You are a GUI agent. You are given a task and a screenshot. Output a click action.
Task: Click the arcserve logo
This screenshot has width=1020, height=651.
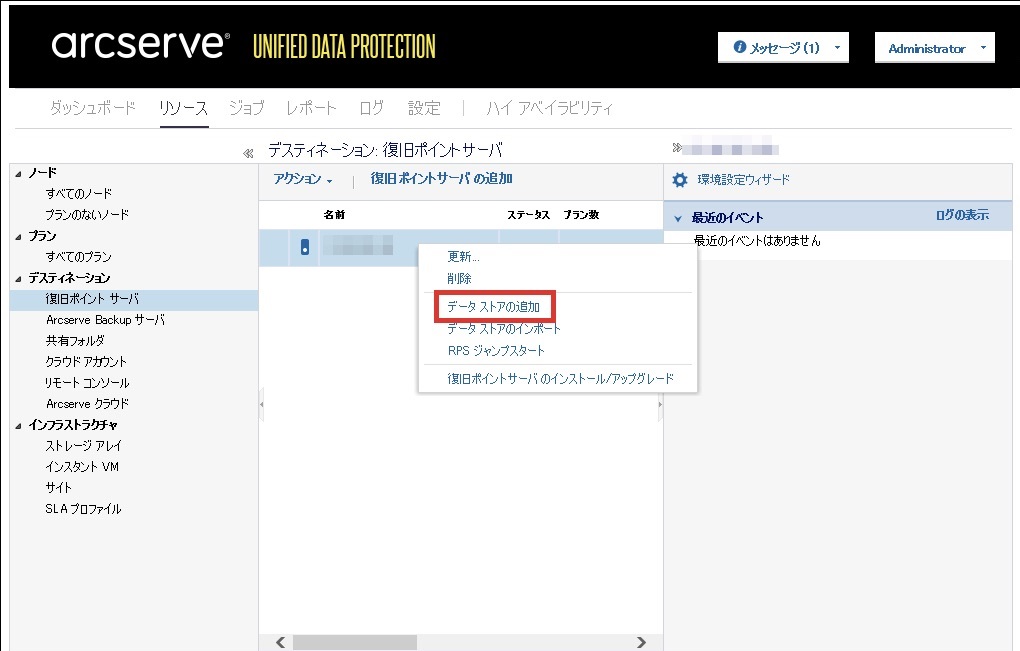(x=141, y=45)
